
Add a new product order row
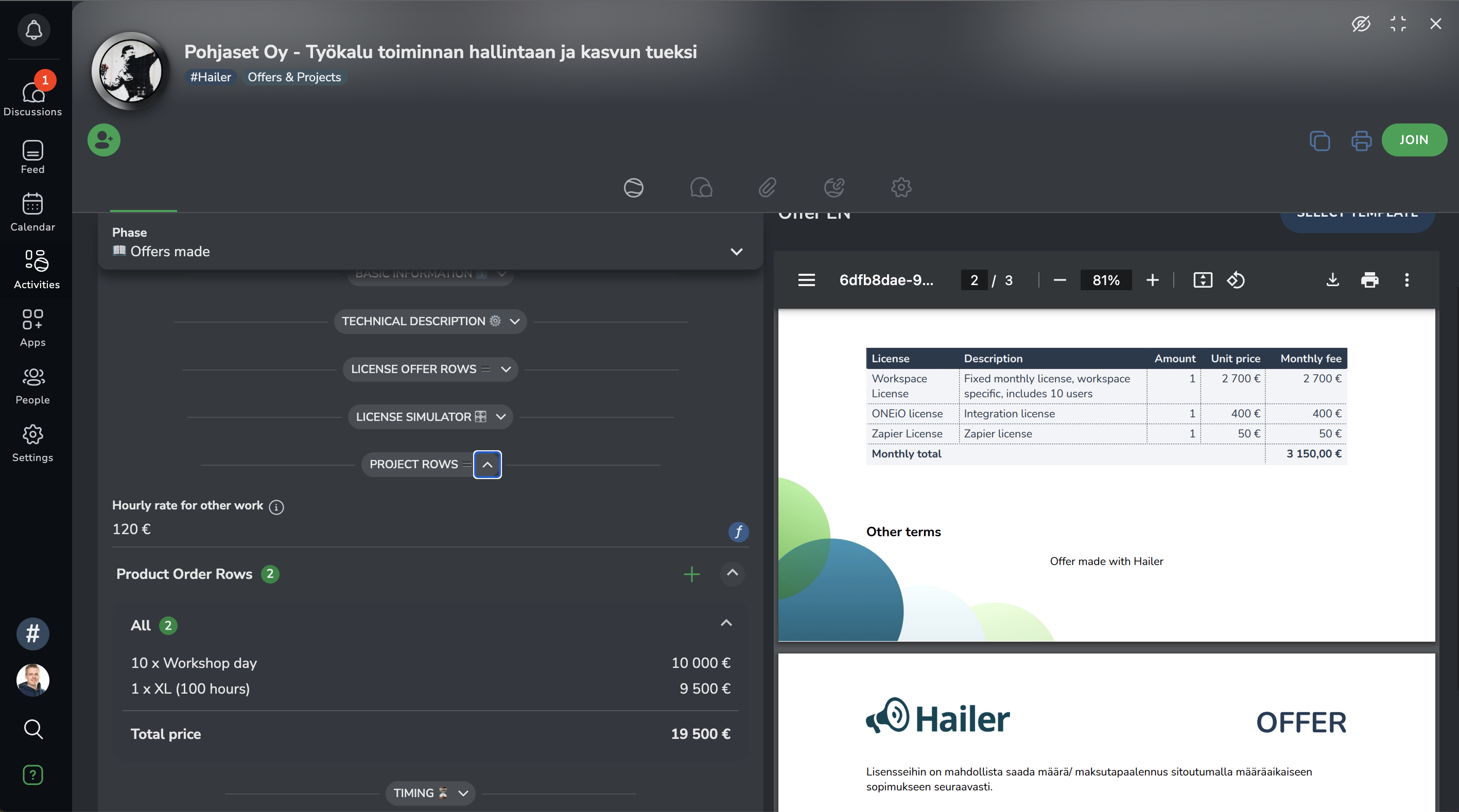[691, 574]
